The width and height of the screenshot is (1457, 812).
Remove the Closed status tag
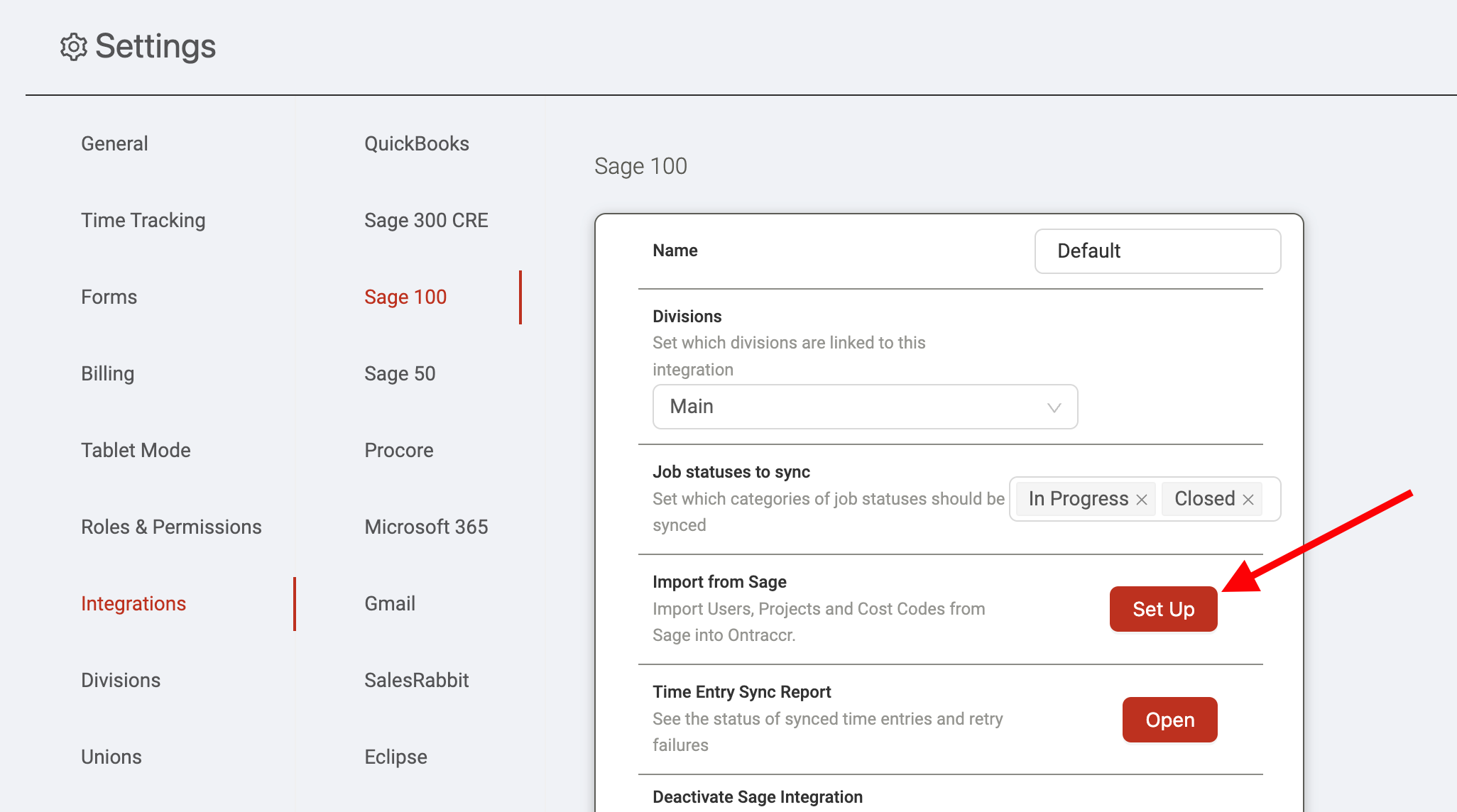[1248, 500]
